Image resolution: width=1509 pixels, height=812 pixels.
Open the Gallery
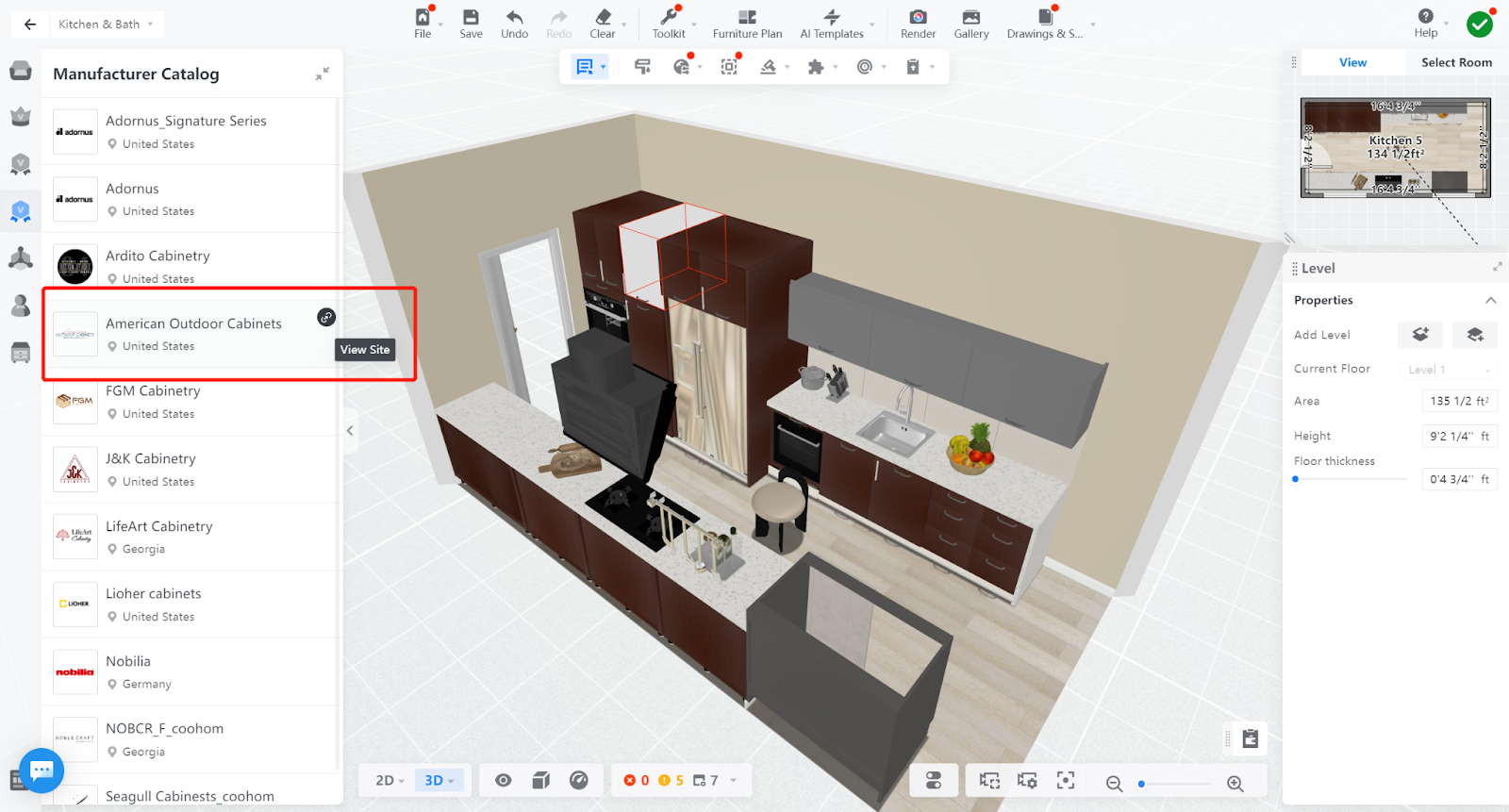pyautogui.click(x=971, y=24)
